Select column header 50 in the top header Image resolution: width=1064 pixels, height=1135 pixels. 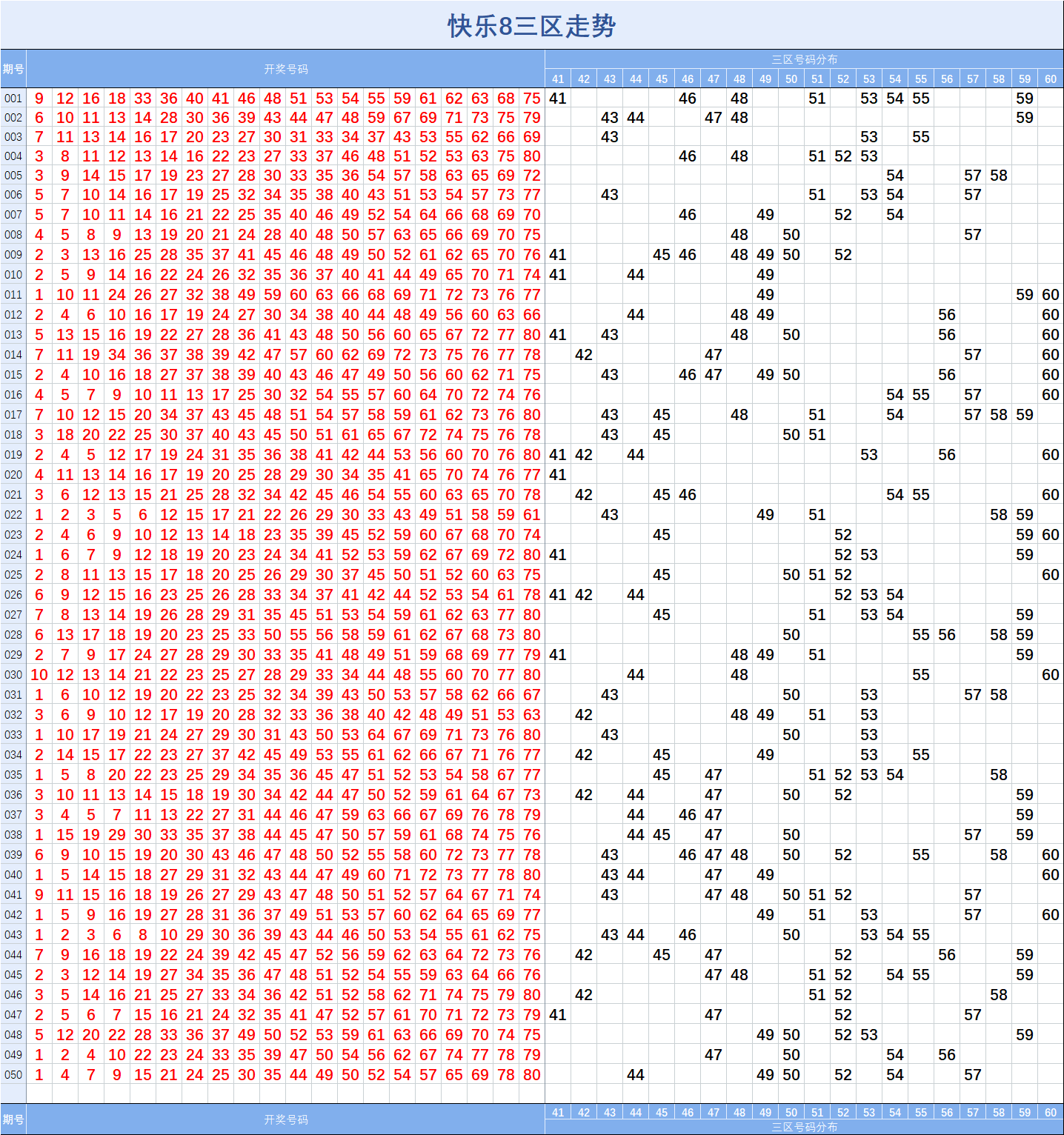pos(791,79)
